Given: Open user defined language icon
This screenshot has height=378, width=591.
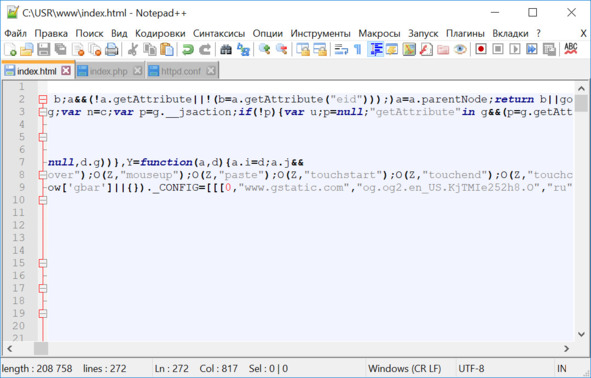Looking at the screenshot, I should 392,49.
